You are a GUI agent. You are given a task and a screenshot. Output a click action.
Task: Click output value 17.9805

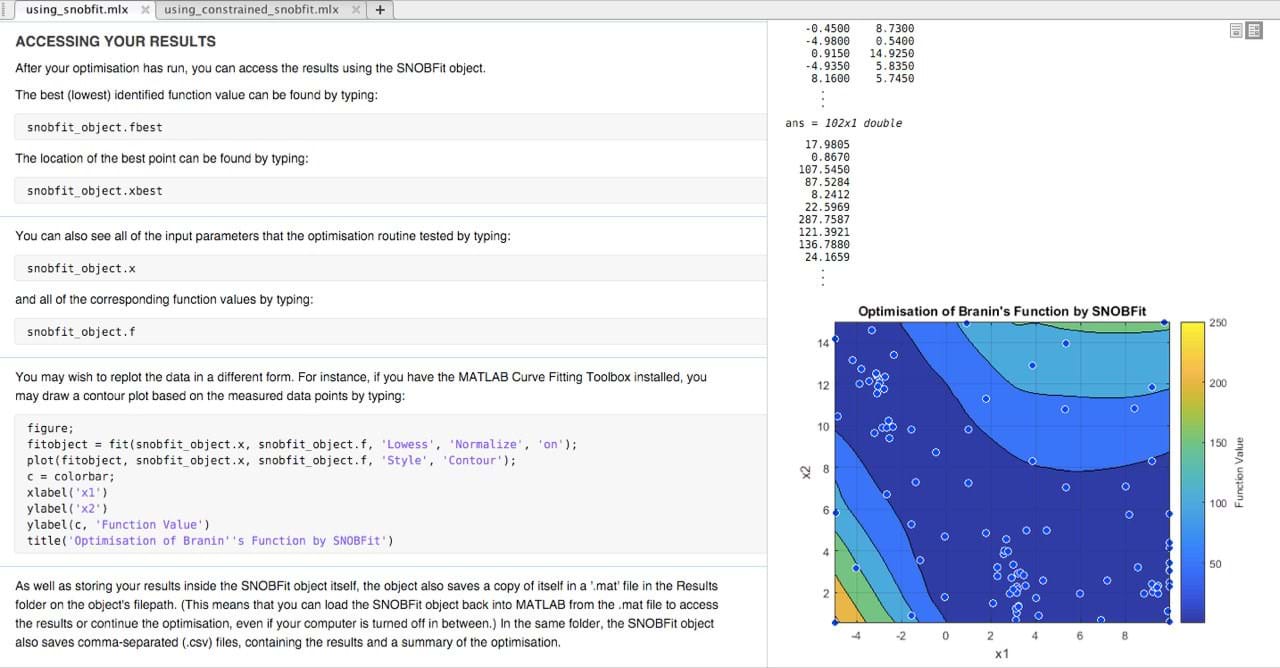pyautogui.click(x=827, y=145)
